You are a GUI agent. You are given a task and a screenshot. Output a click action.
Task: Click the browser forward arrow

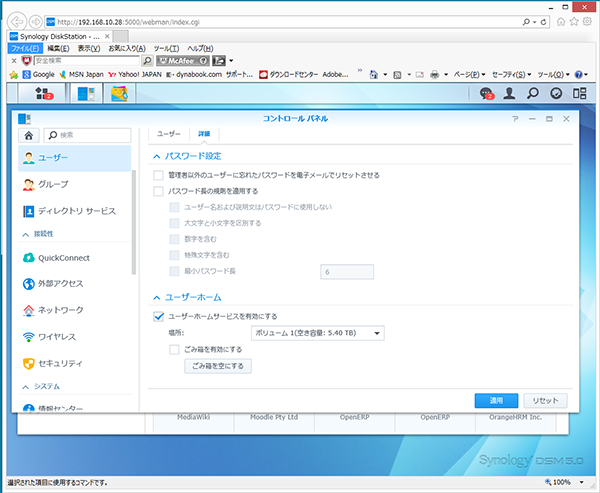coord(36,22)
